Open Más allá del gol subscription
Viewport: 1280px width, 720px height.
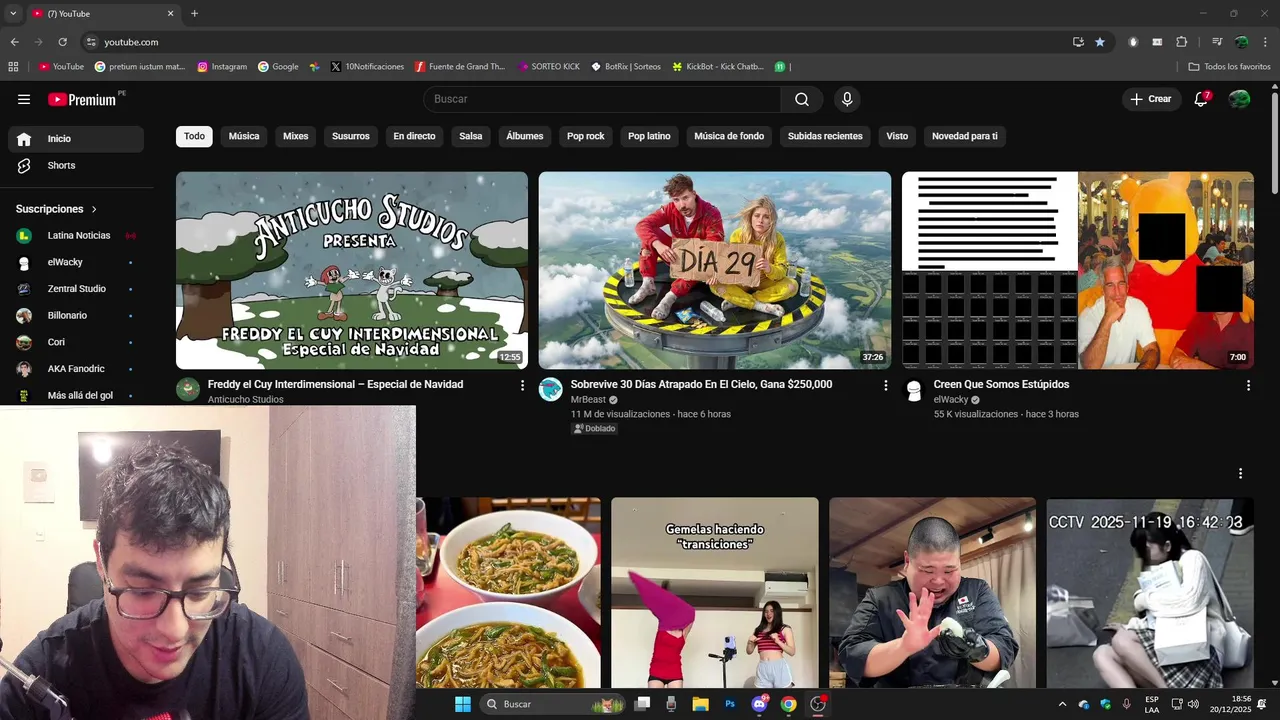pyautogui.click(x=76, y=395)
